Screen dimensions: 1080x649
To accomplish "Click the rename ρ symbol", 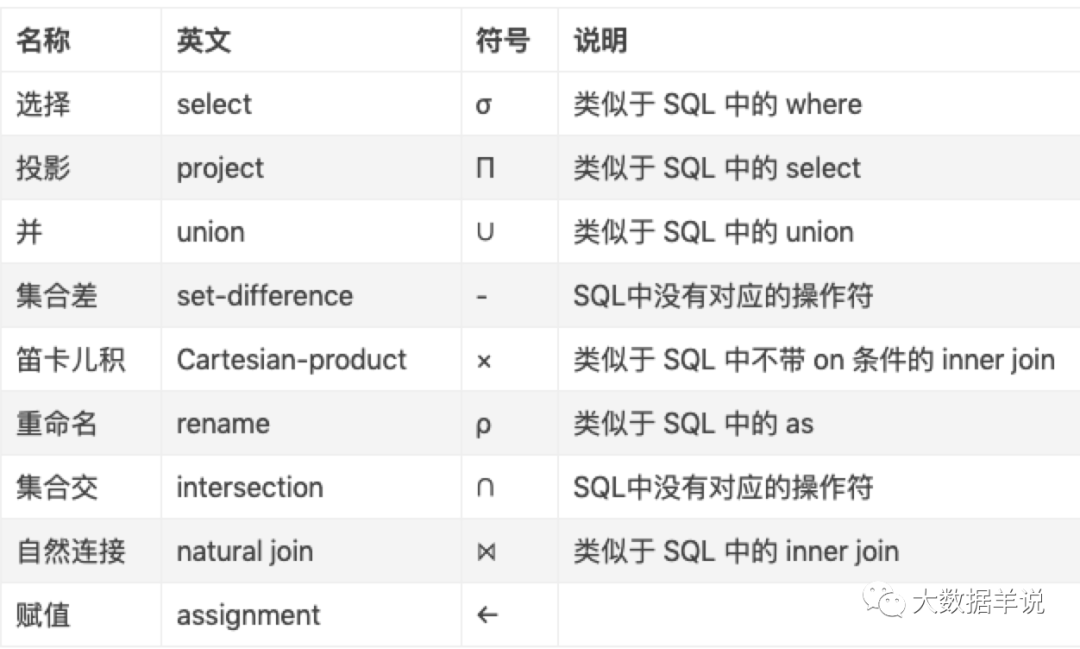I will coord(484,424).
